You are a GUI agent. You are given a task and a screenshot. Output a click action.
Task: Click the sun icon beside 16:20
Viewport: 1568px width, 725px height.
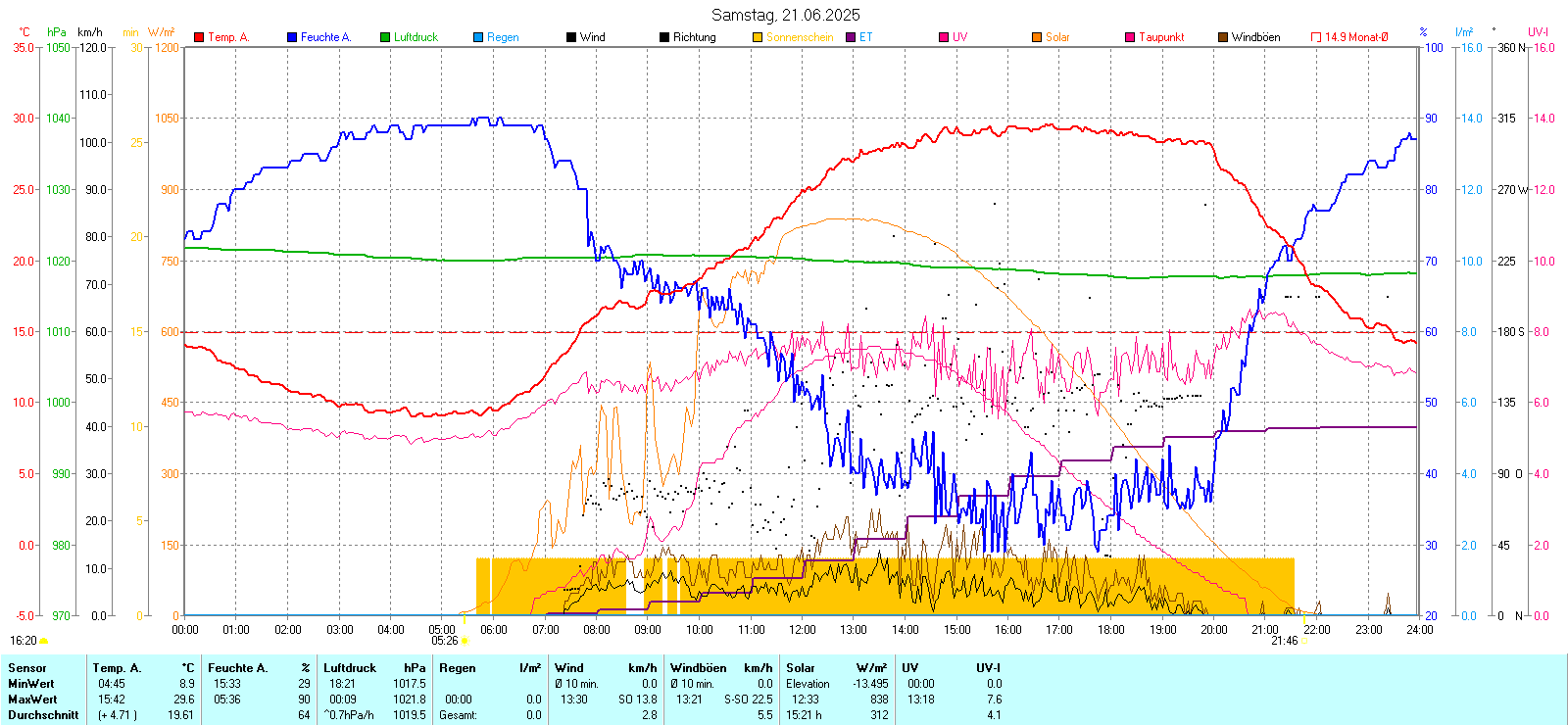point(44,641)
